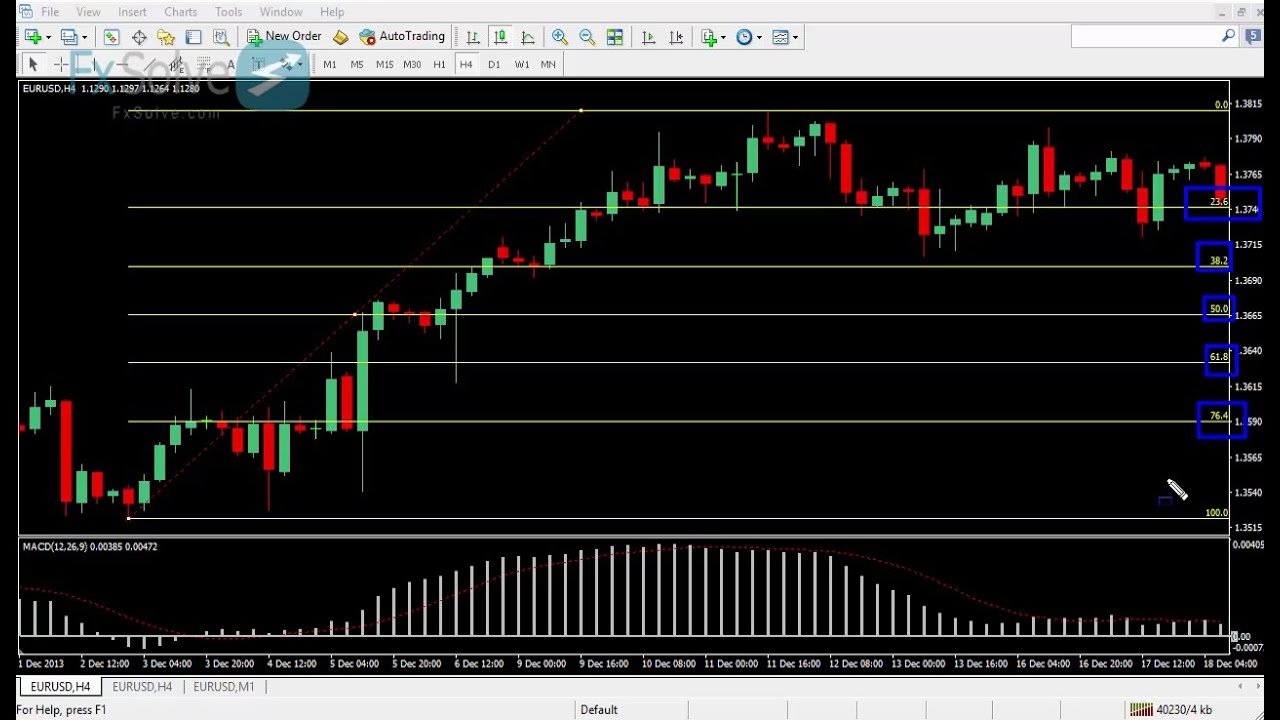The image size is (1280, 720).
Task: Click the Default profile status text
Action: click(599, 710)
